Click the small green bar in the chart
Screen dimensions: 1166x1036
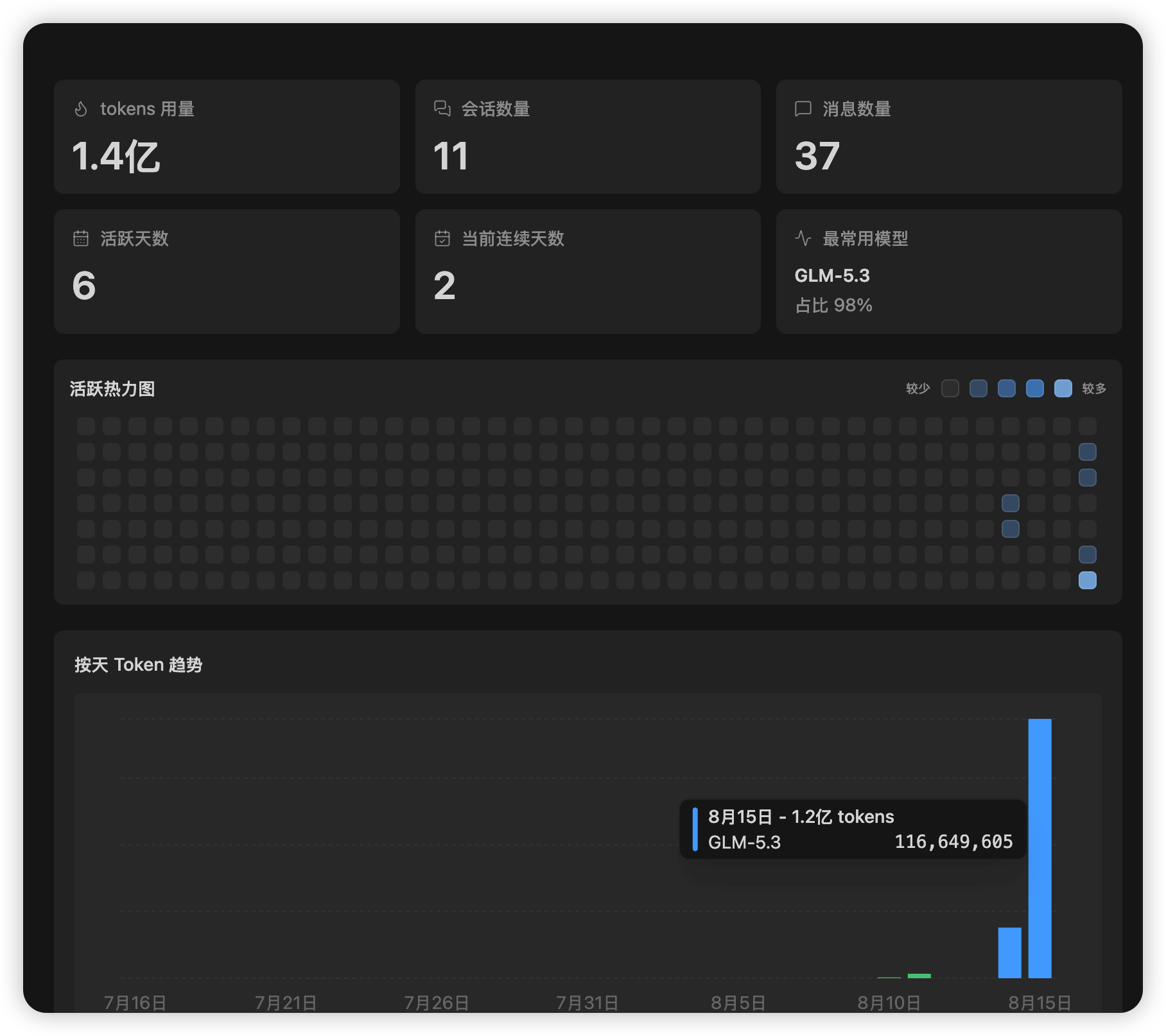pyautogui.click(x=919, y=976)
